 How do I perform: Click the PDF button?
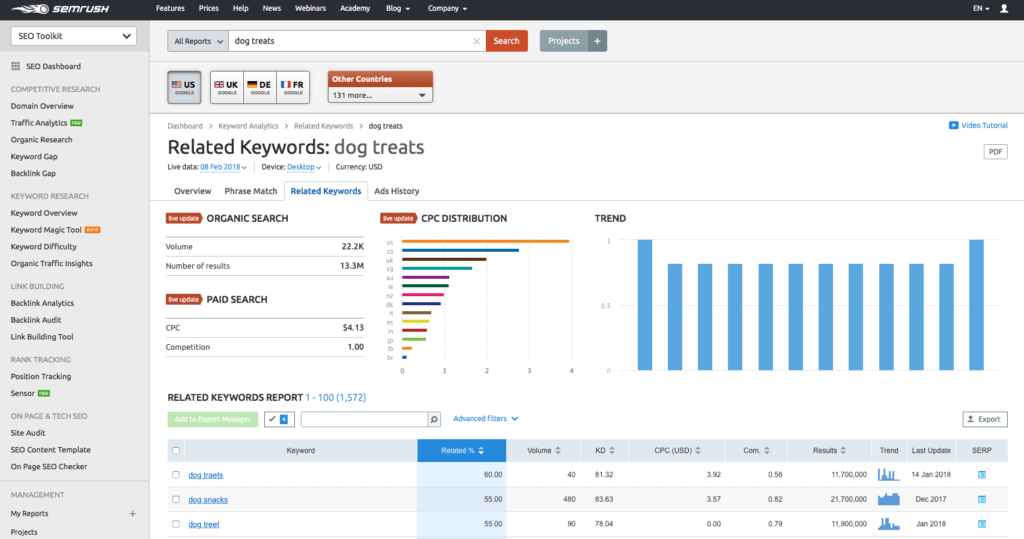(x=995, y=152)
